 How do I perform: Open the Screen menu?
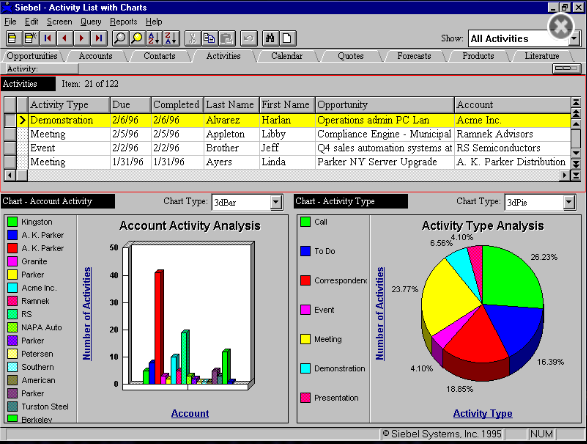(x=59, y=22)
